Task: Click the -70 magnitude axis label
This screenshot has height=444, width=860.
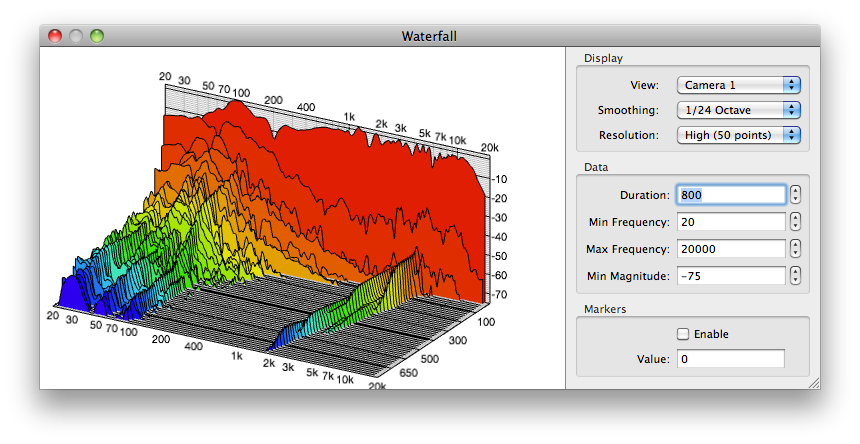Action: pyautogui.click(x=499, y=295)
